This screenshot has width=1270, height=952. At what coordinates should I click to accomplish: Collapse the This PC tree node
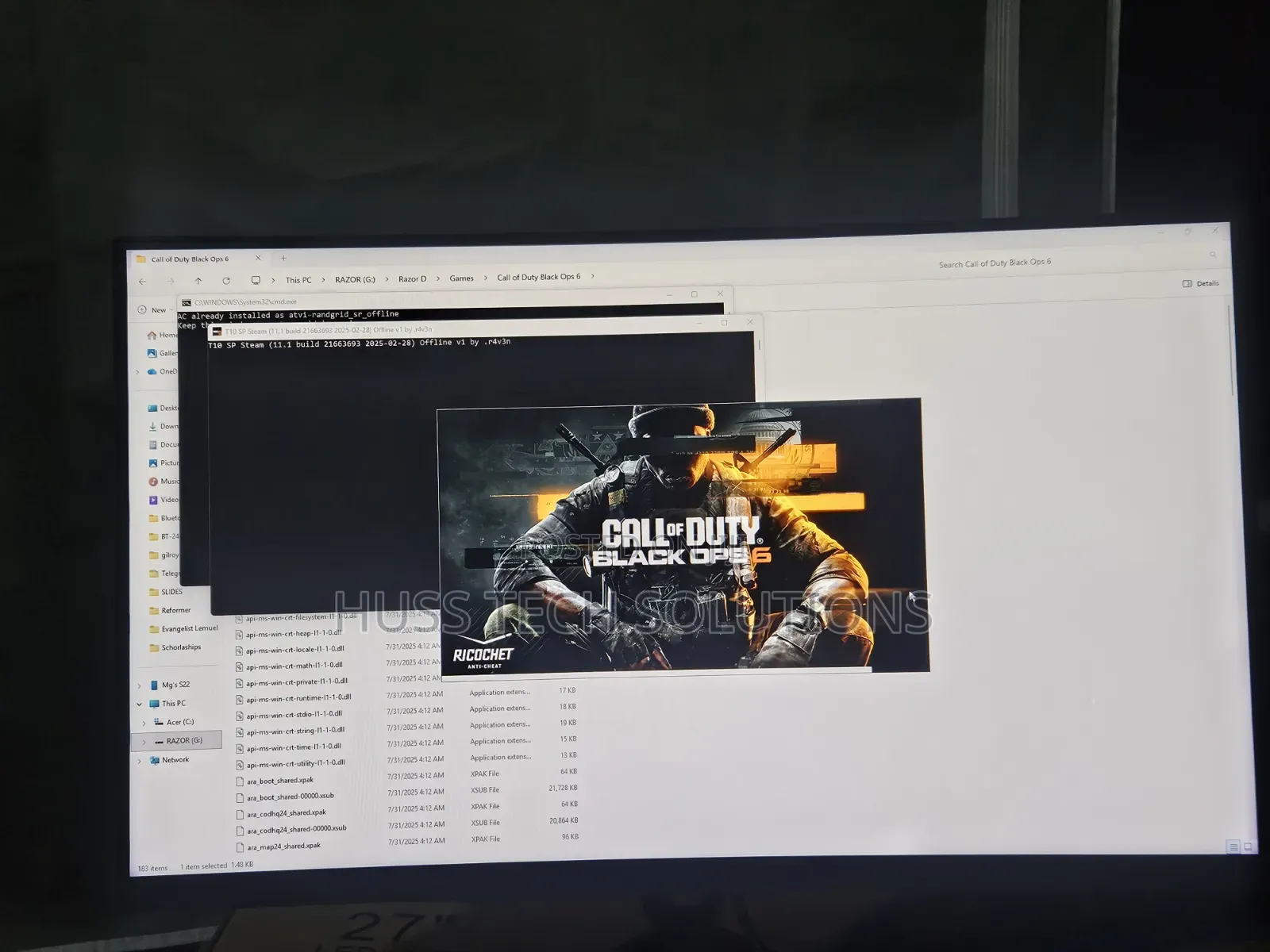pyautogui.click(x=140, y=704)
